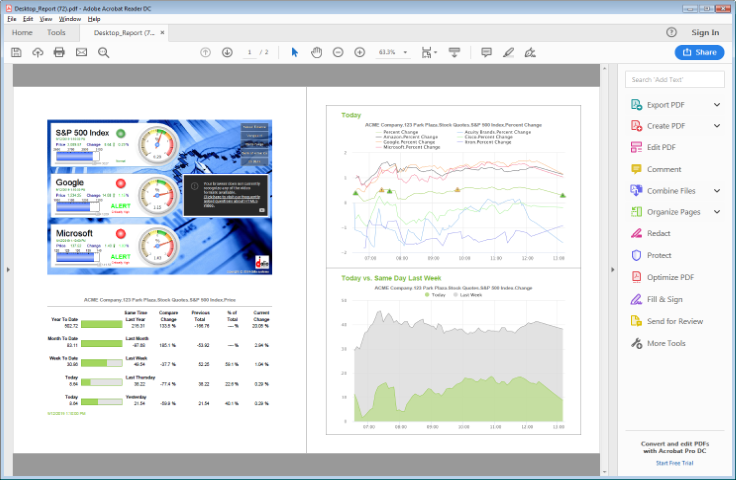
Task: Click the Create PDF label
Action: (666, 126)
